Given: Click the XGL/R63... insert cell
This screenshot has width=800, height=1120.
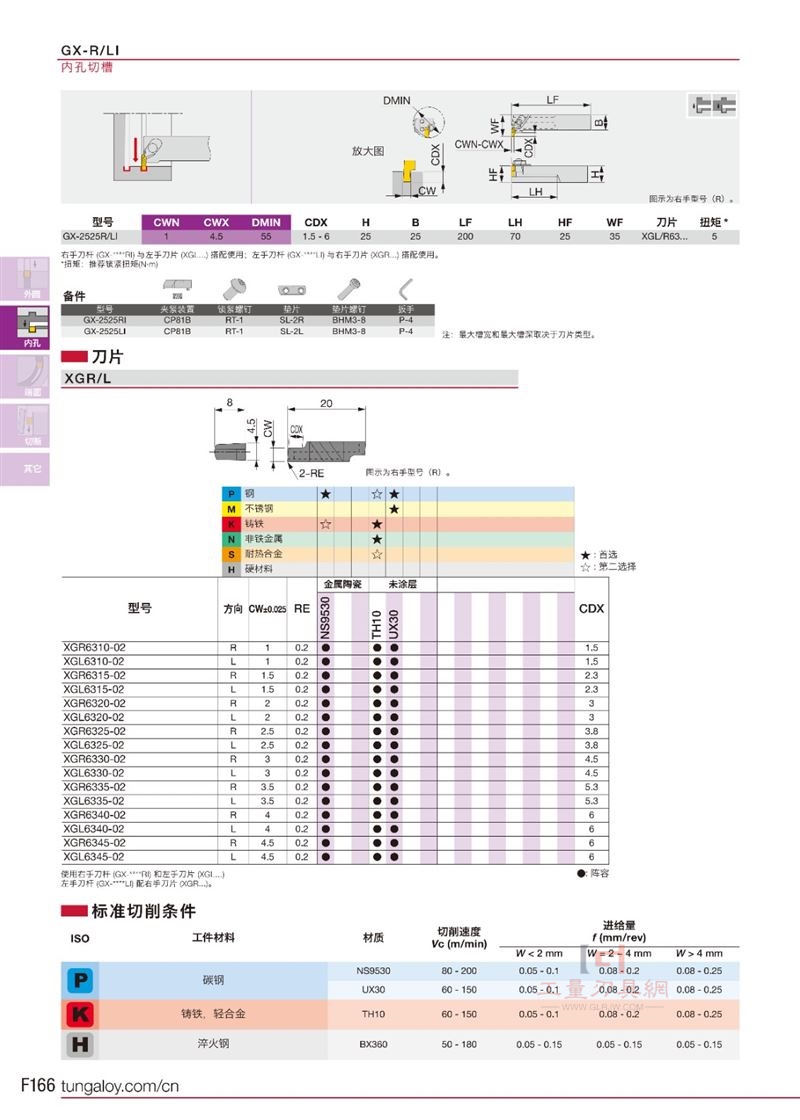Looking at the screenshot, I should pyautogui.click(x=664, y=236).
